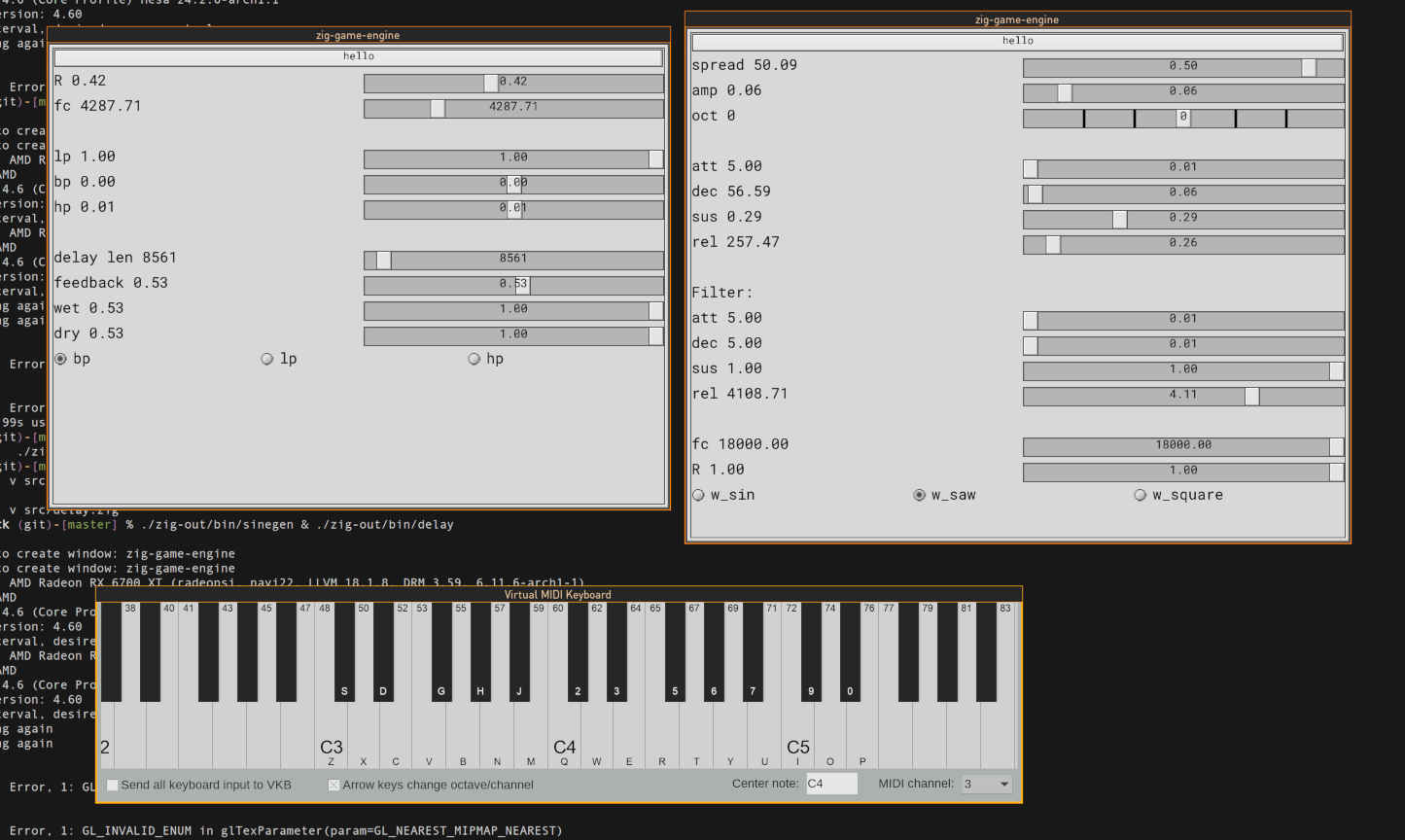Click the fc 18000.00 slider
Image resolution: width=1405 pixels, height=840 pixels.
tap(1183, 446)
